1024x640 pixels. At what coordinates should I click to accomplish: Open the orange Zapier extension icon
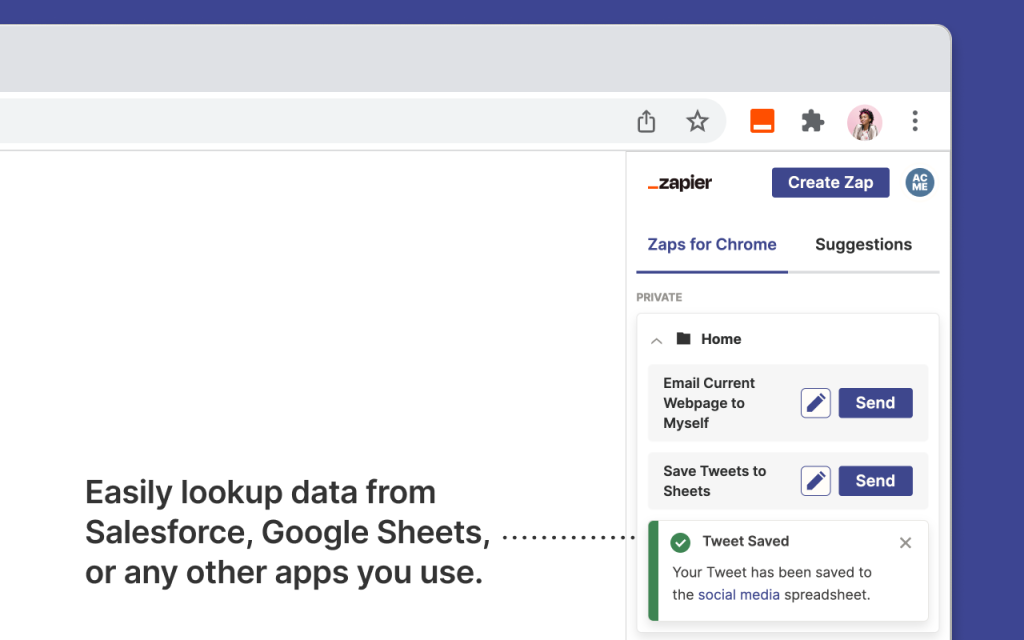click(x=762, y=122)
